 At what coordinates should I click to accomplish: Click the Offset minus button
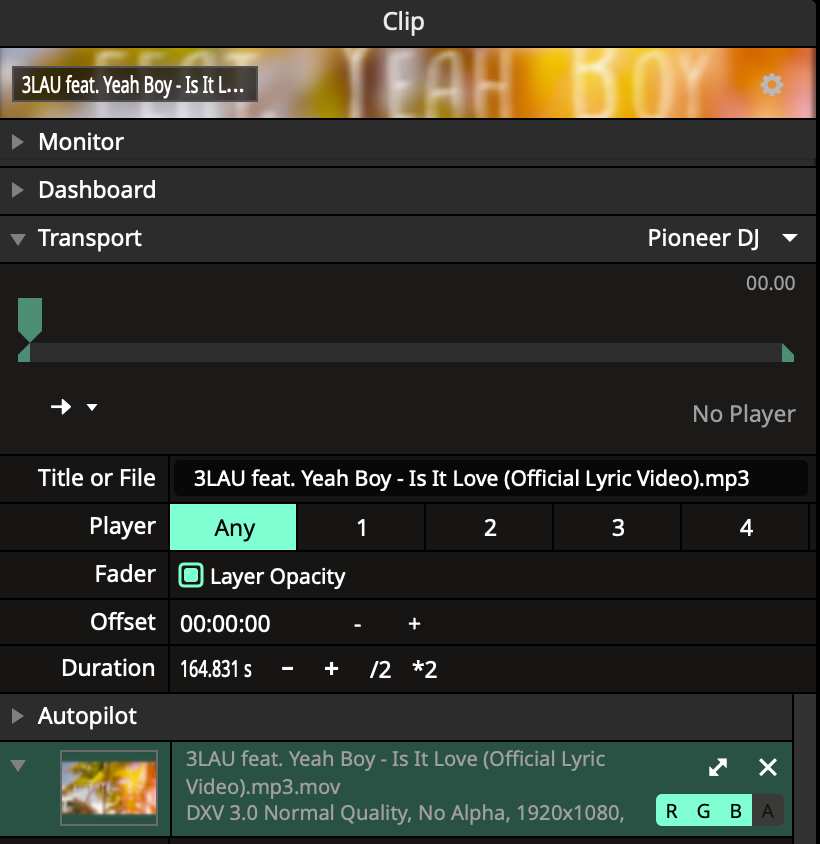coord(357,624)
